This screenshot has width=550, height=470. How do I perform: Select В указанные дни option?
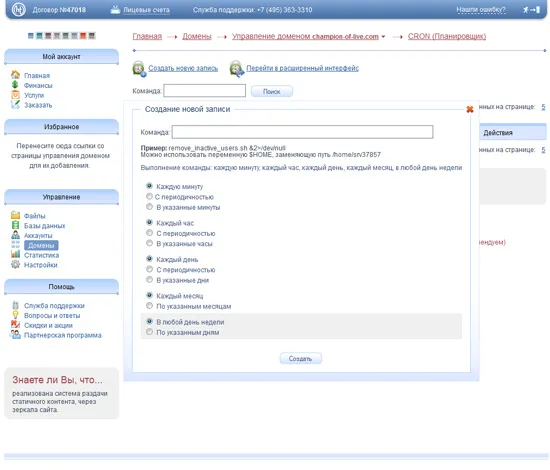149,280
